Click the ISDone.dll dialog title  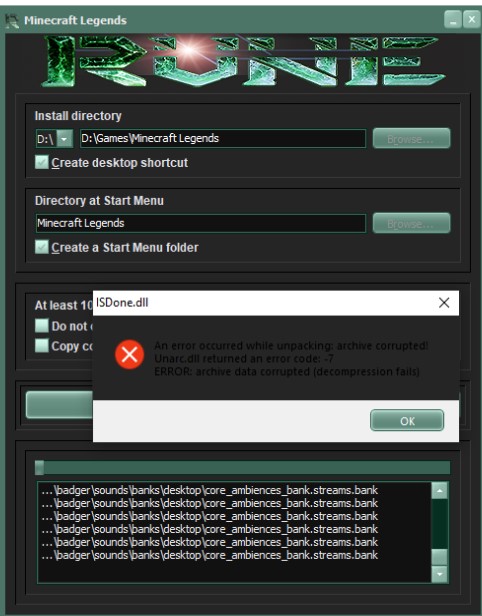[122, 302]
